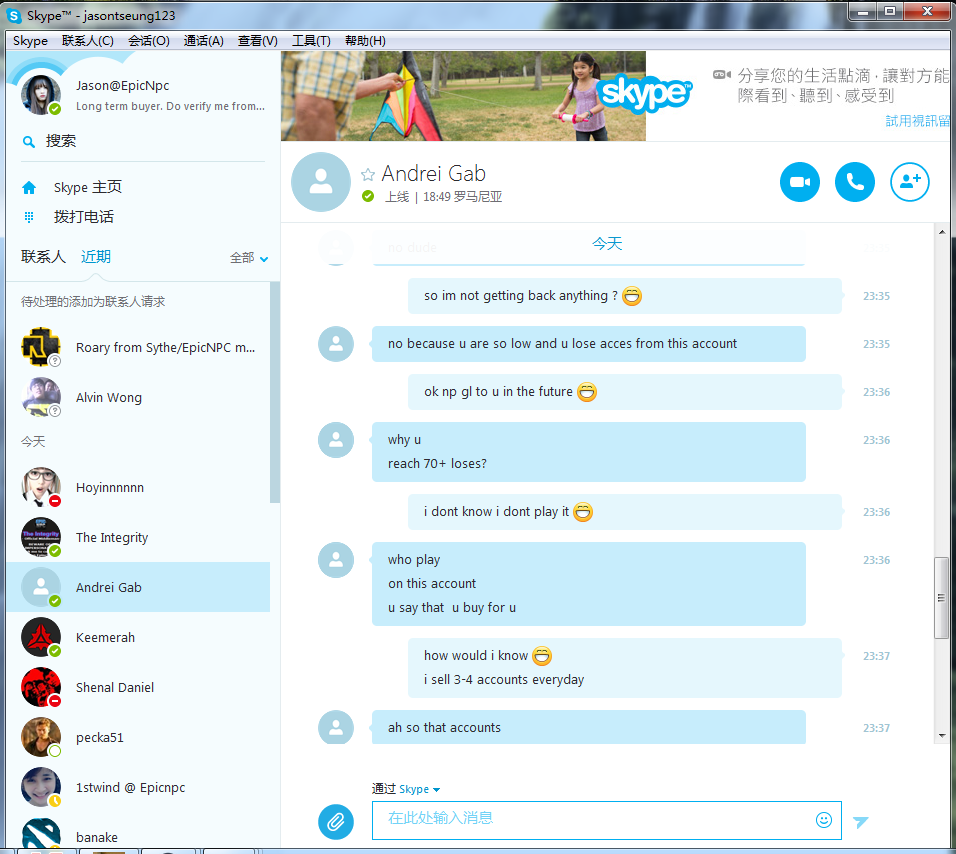
Task: Click The Integrity contact avatar
Action: tap(41, 537)
